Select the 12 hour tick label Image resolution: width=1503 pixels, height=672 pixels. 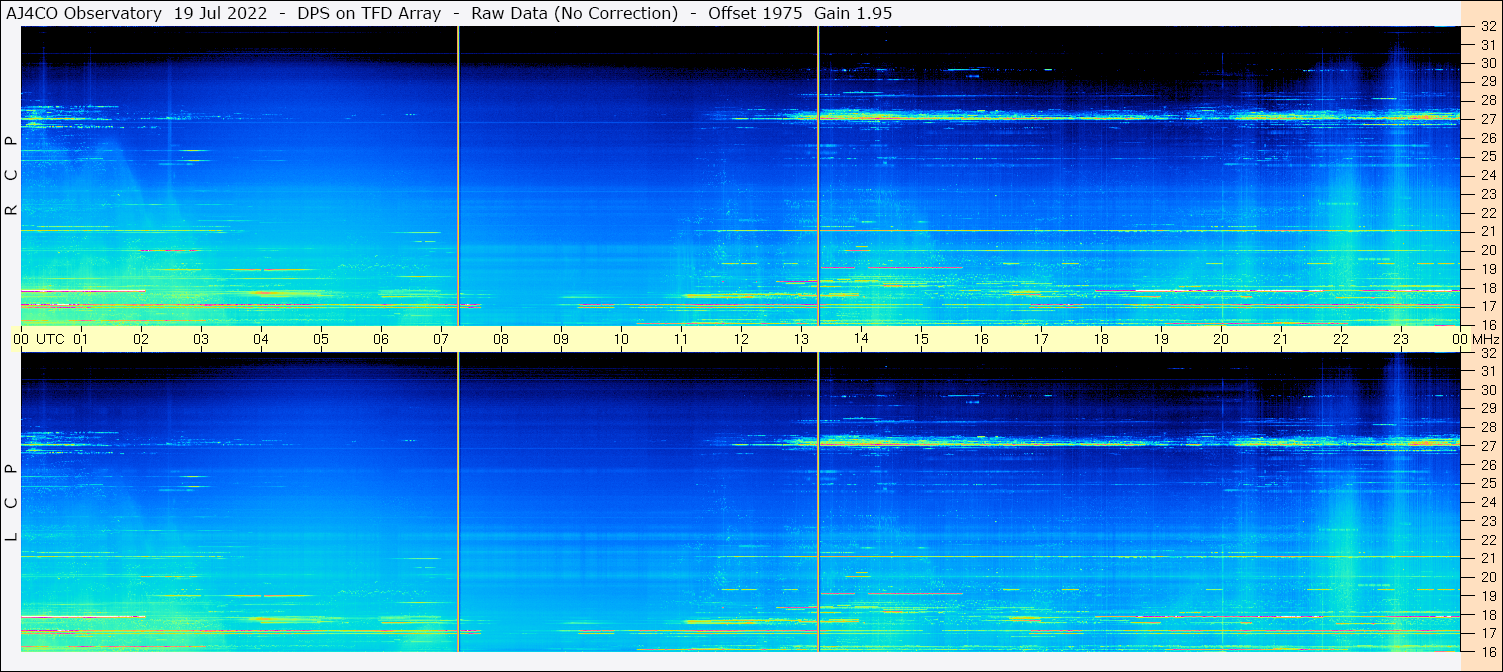coord(741,339)
